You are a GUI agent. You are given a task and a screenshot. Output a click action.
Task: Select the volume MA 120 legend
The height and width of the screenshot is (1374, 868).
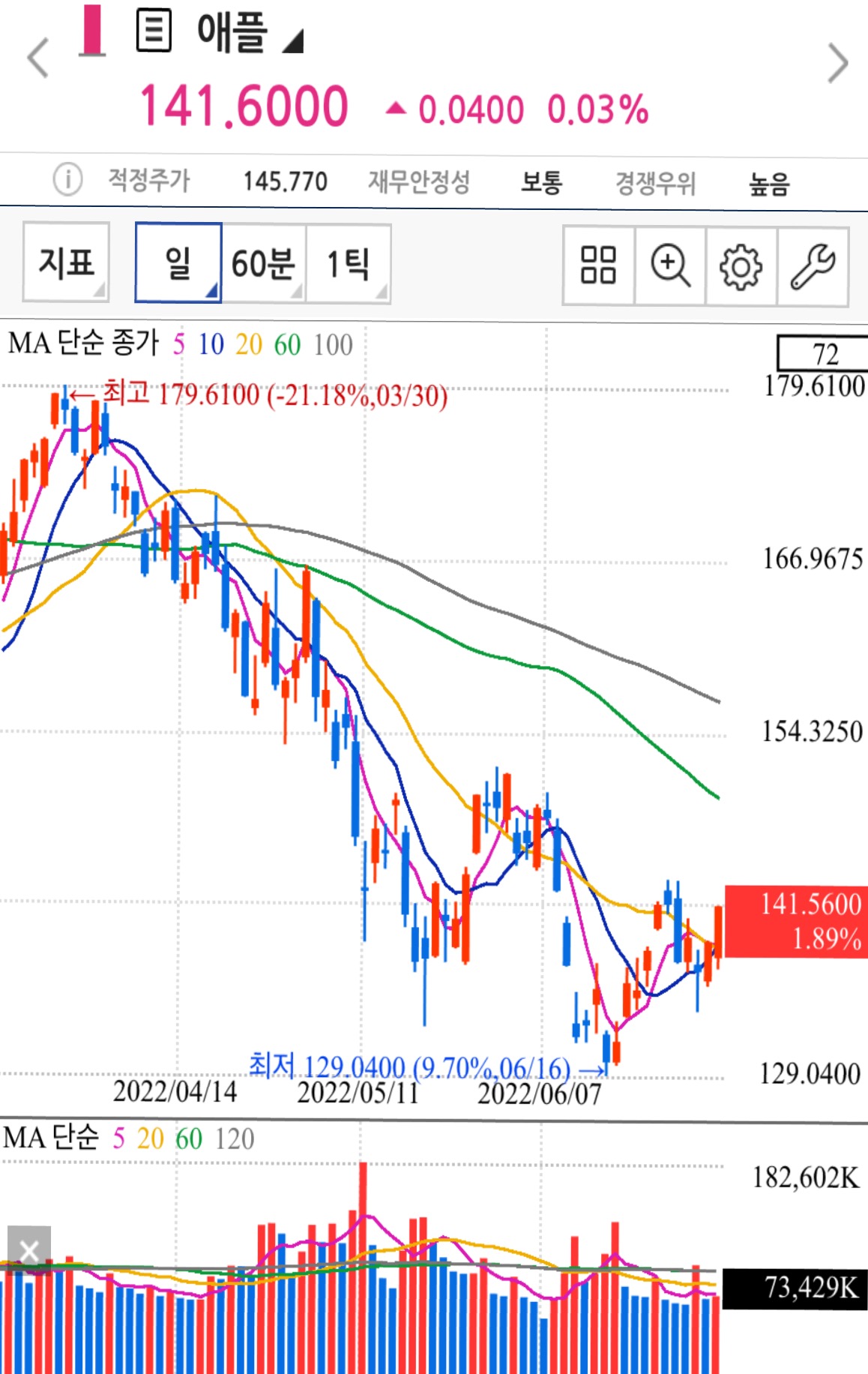click(234, 1138)
